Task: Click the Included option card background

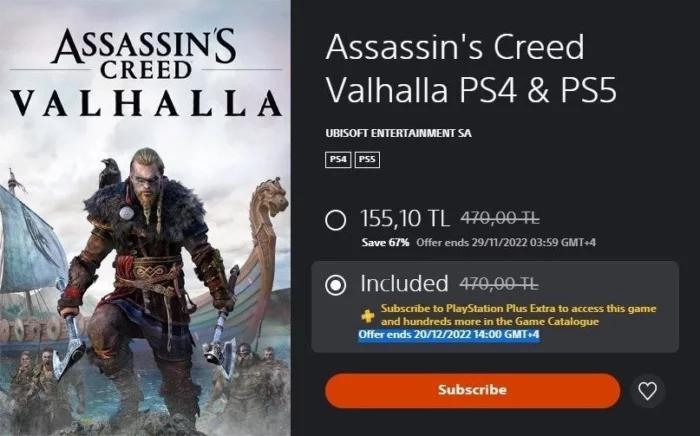Action: 495,307
